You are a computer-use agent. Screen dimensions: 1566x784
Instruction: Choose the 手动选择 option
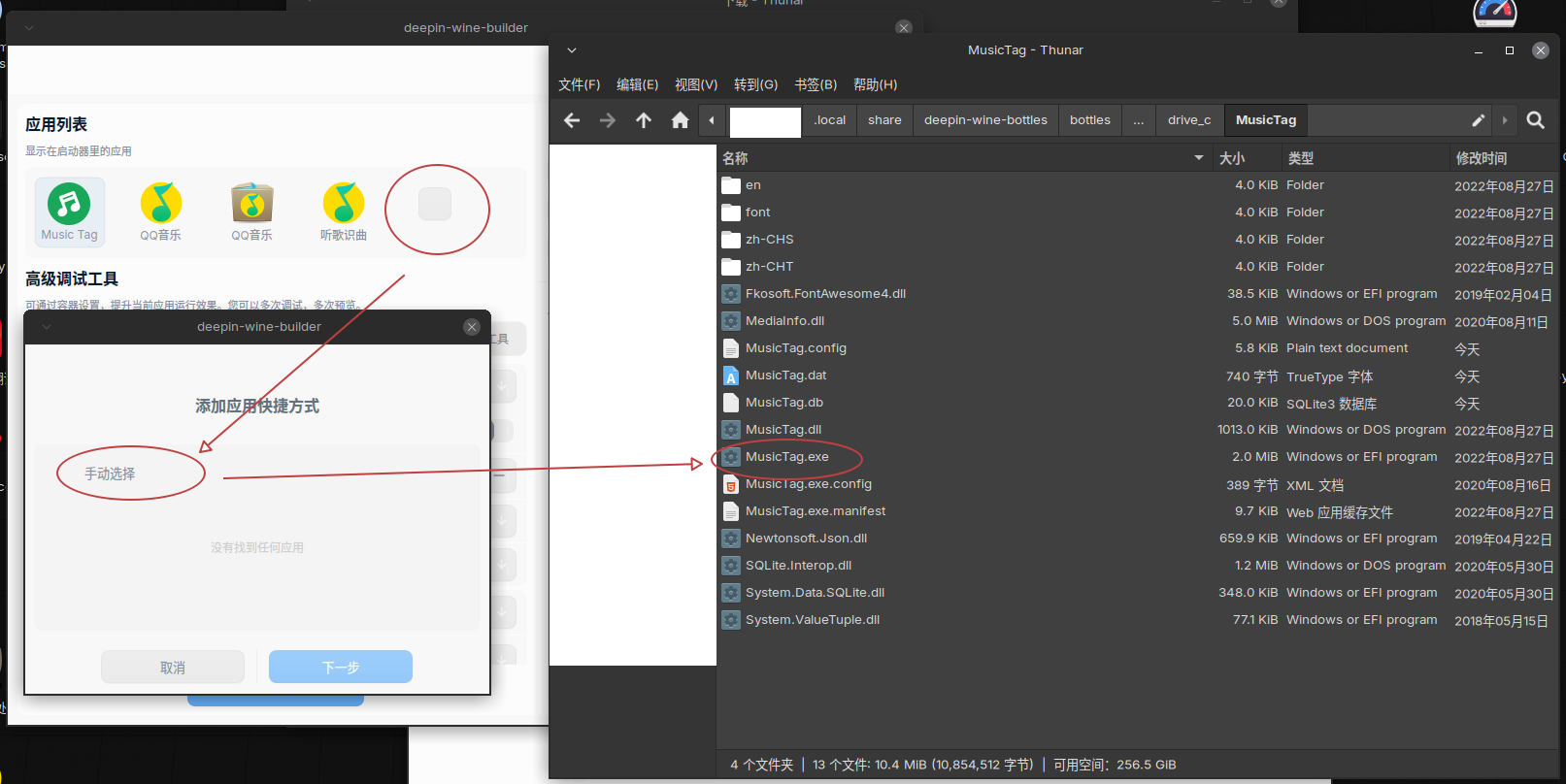point(110,474)
